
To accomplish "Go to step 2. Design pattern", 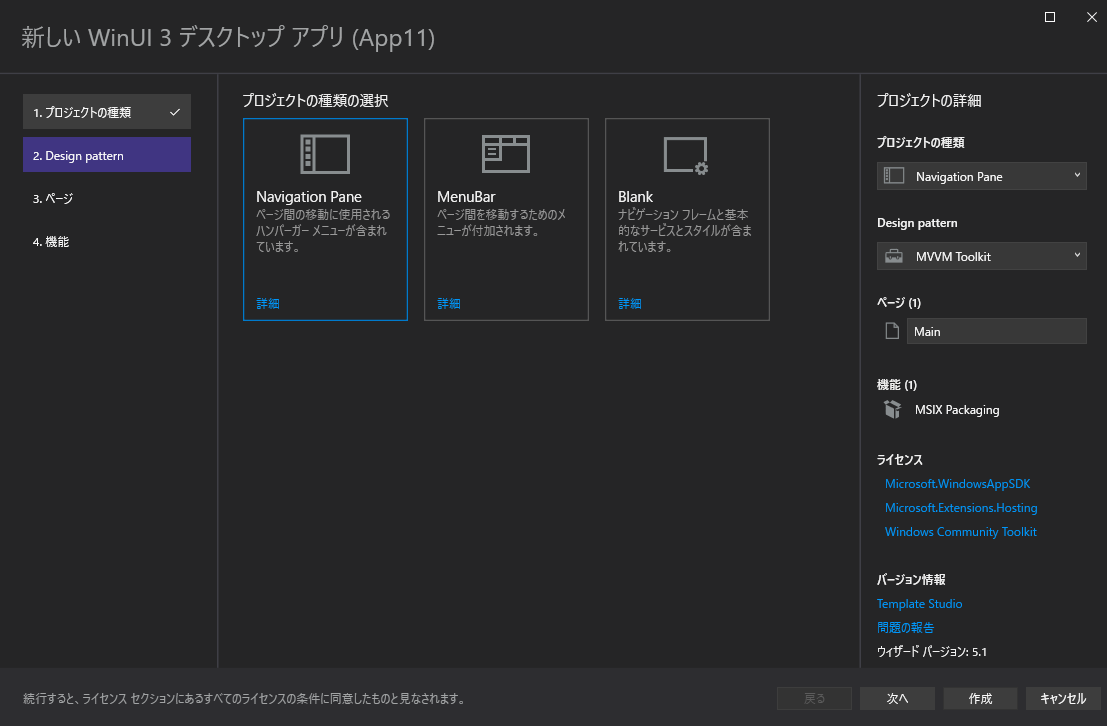I will [107, 155].
